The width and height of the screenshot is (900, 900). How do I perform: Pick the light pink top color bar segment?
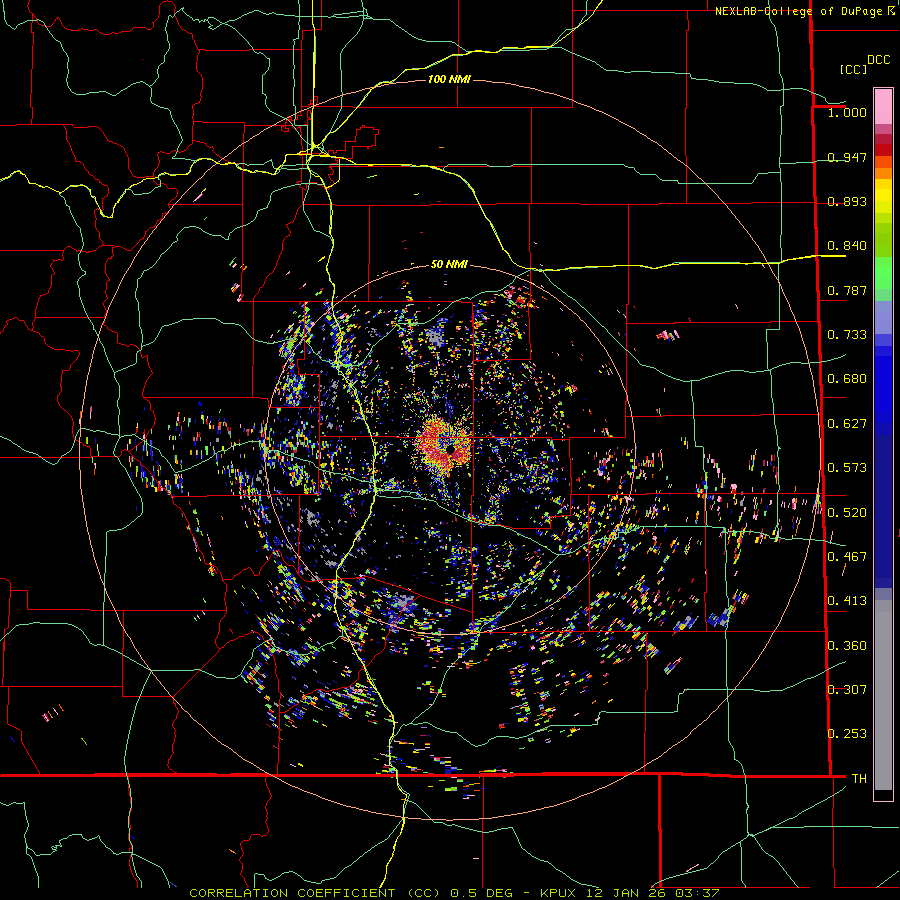point(883,107)
